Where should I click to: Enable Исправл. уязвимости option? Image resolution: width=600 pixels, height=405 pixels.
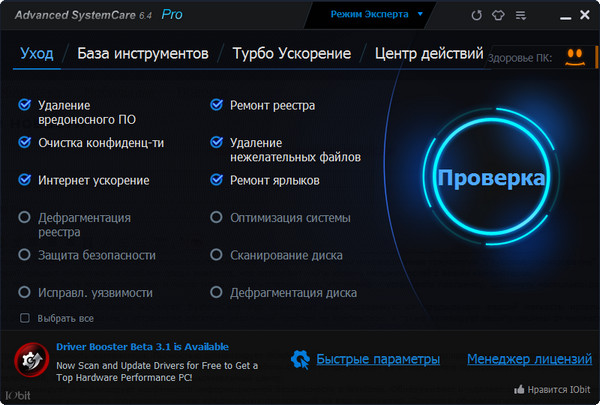coord(24,292)
